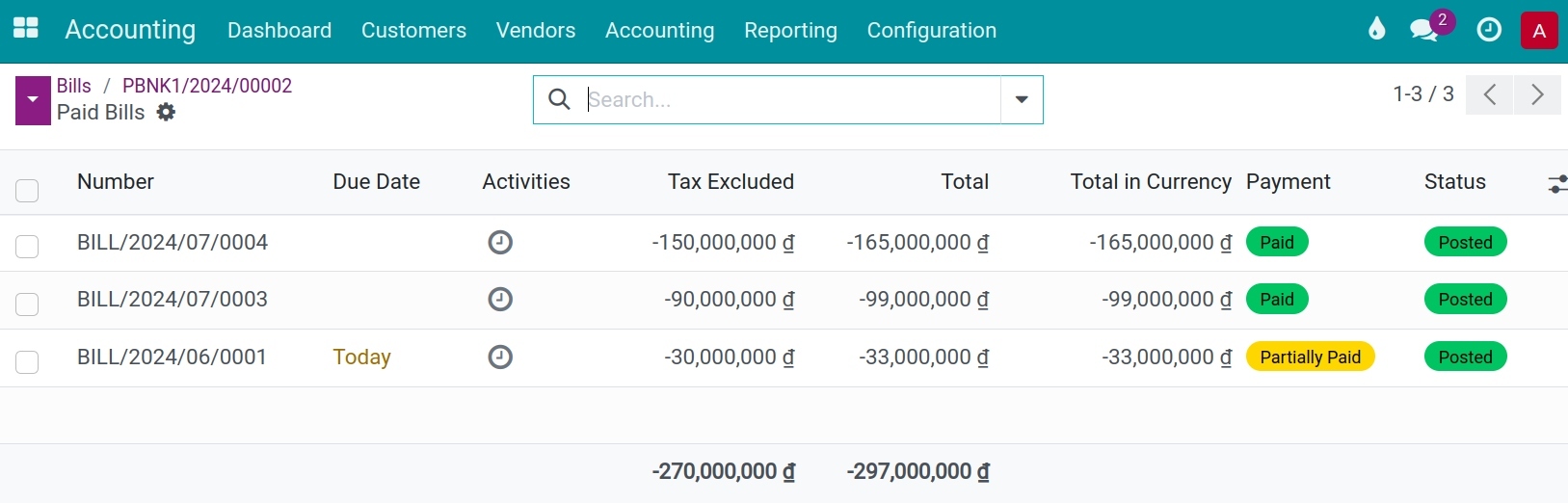Click into the Search input field
The width and height of the screenshot is (1568, 503).
(x=790, y=99)
